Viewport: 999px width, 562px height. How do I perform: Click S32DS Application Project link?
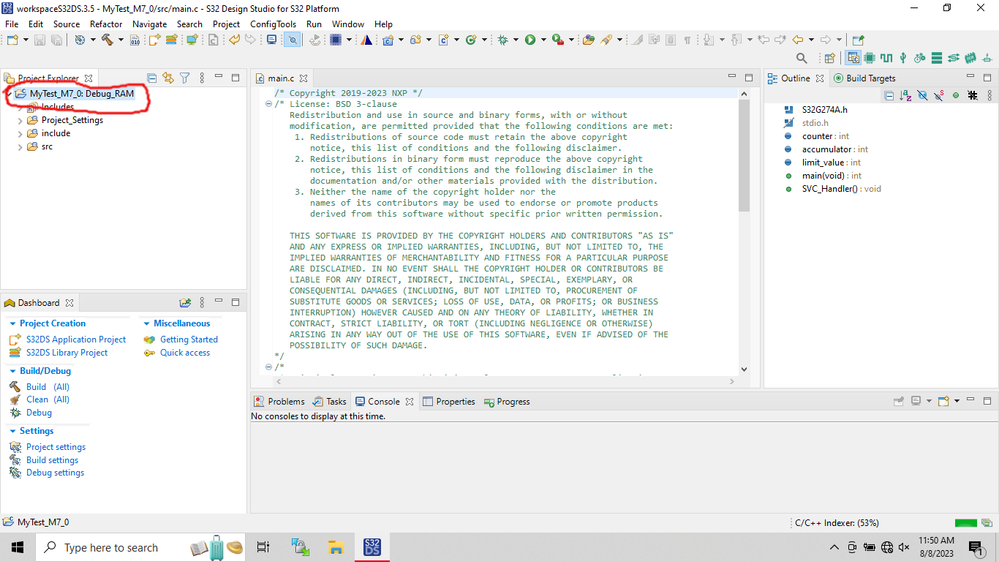(x=76, y=340)
